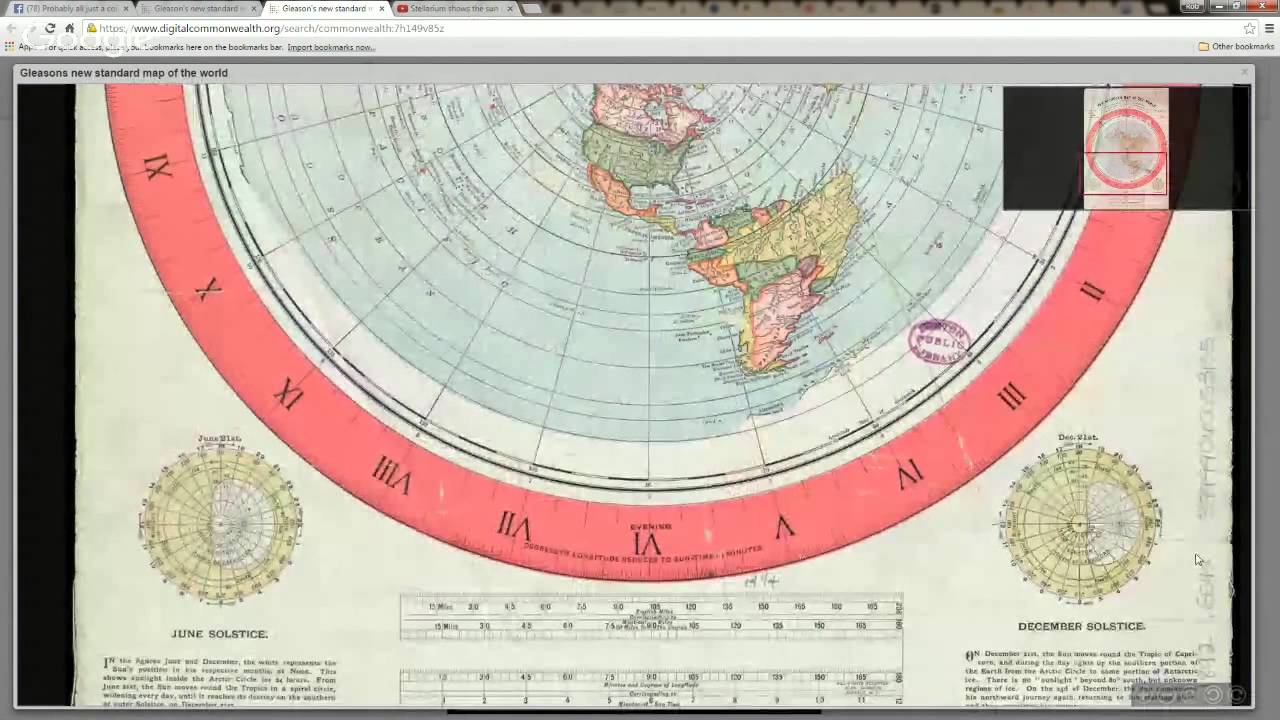Open the Rob user profile button
Viewport: 1280px width, 720px height.
(1192, 7)
